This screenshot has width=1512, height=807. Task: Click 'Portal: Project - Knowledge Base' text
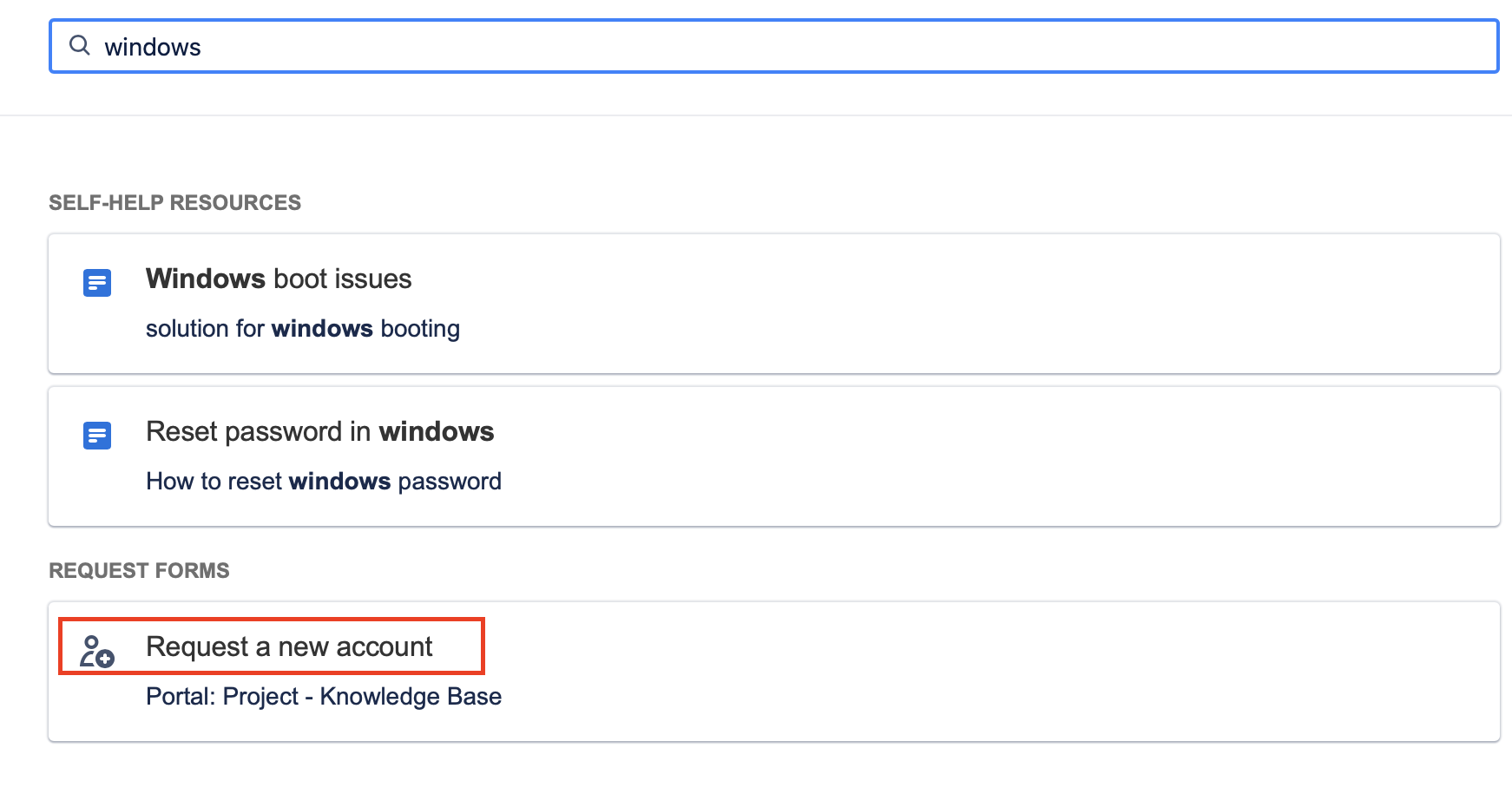click(324, 697)
